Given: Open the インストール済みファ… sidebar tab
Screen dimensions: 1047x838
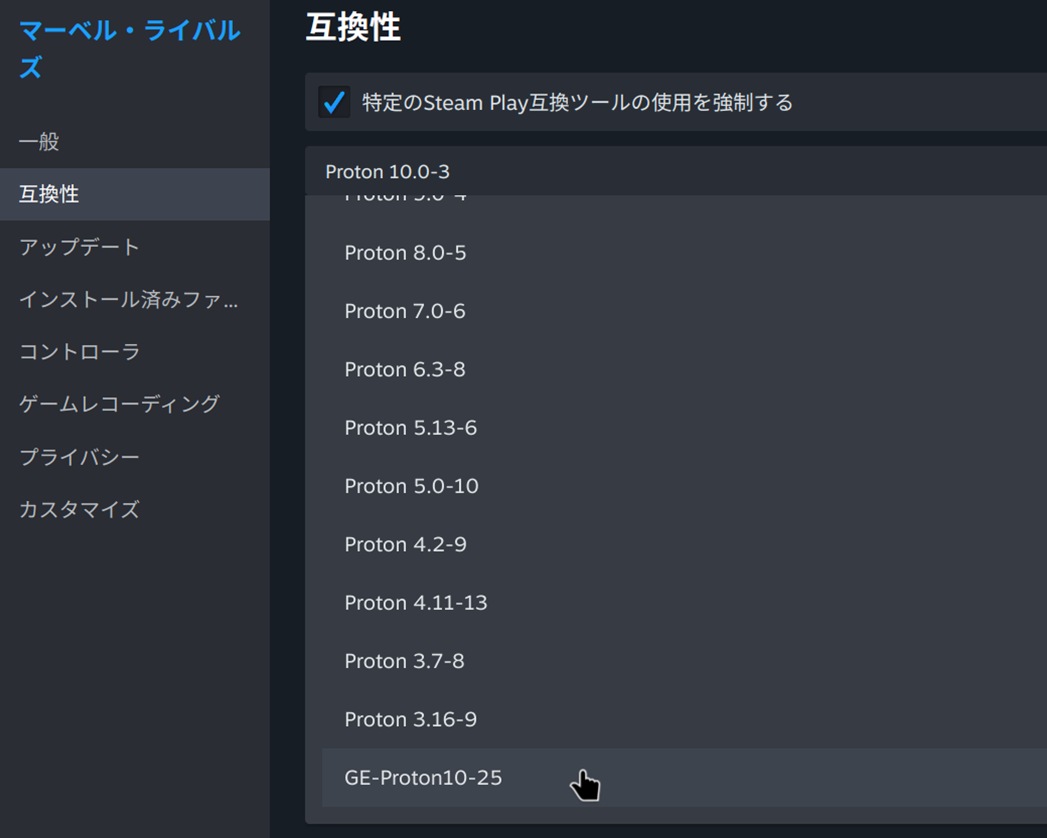Looking at the screenshot, I should pyautogui.click(x=128, y=299).
